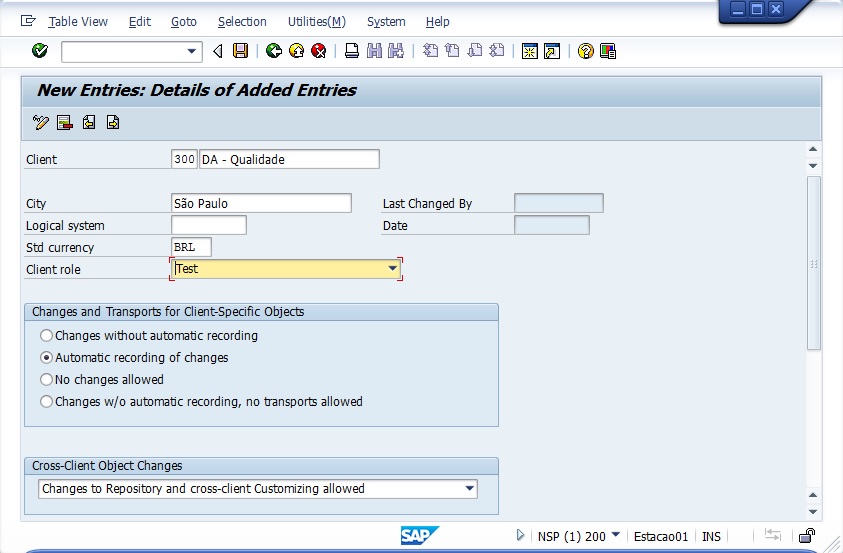843x553 pixels.
Task: Open Help with the question mark icon
Action: (x=586, y=51)
